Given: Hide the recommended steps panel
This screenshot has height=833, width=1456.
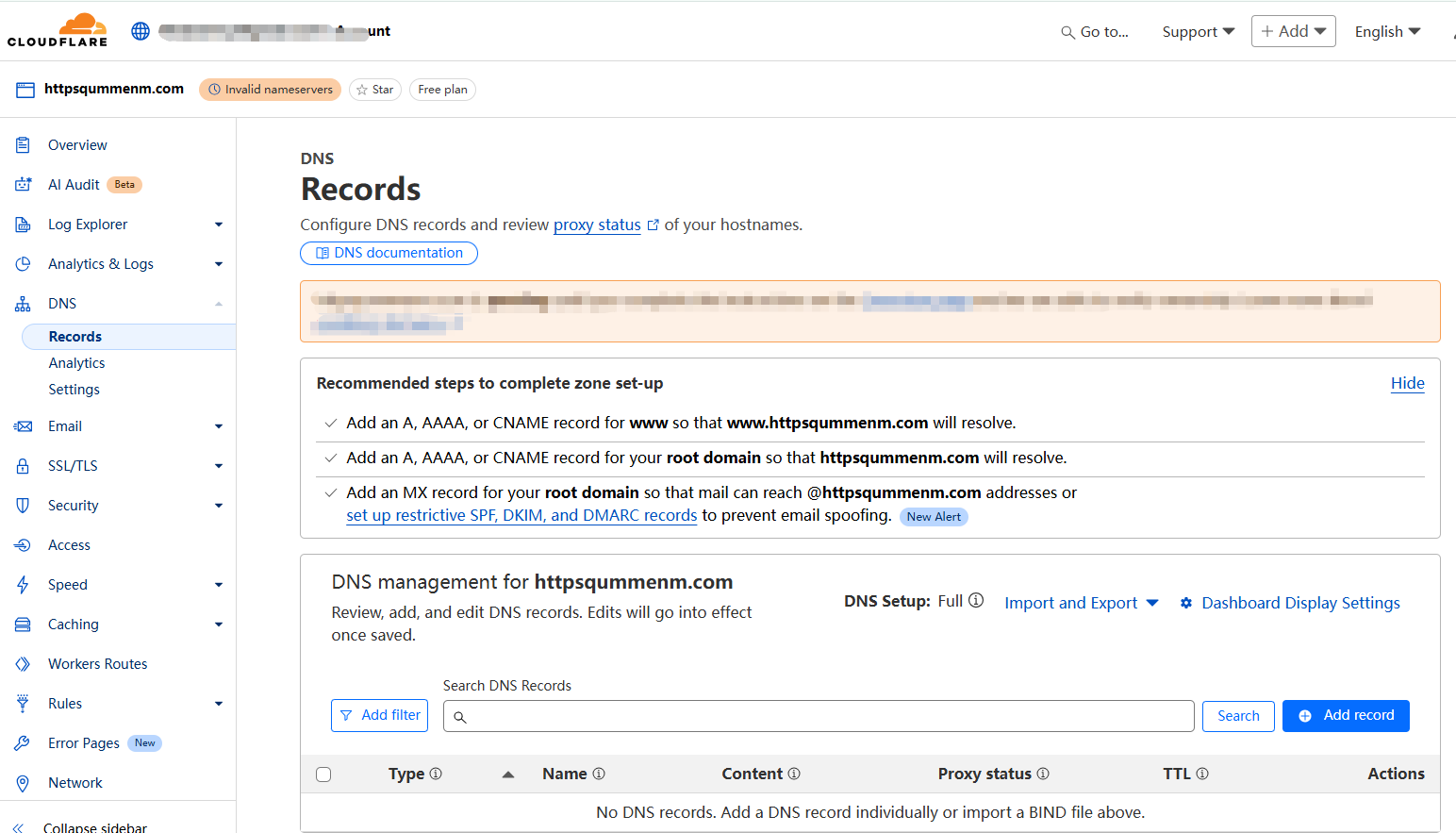Looking at the screenshot, I should coord(1407,383).
